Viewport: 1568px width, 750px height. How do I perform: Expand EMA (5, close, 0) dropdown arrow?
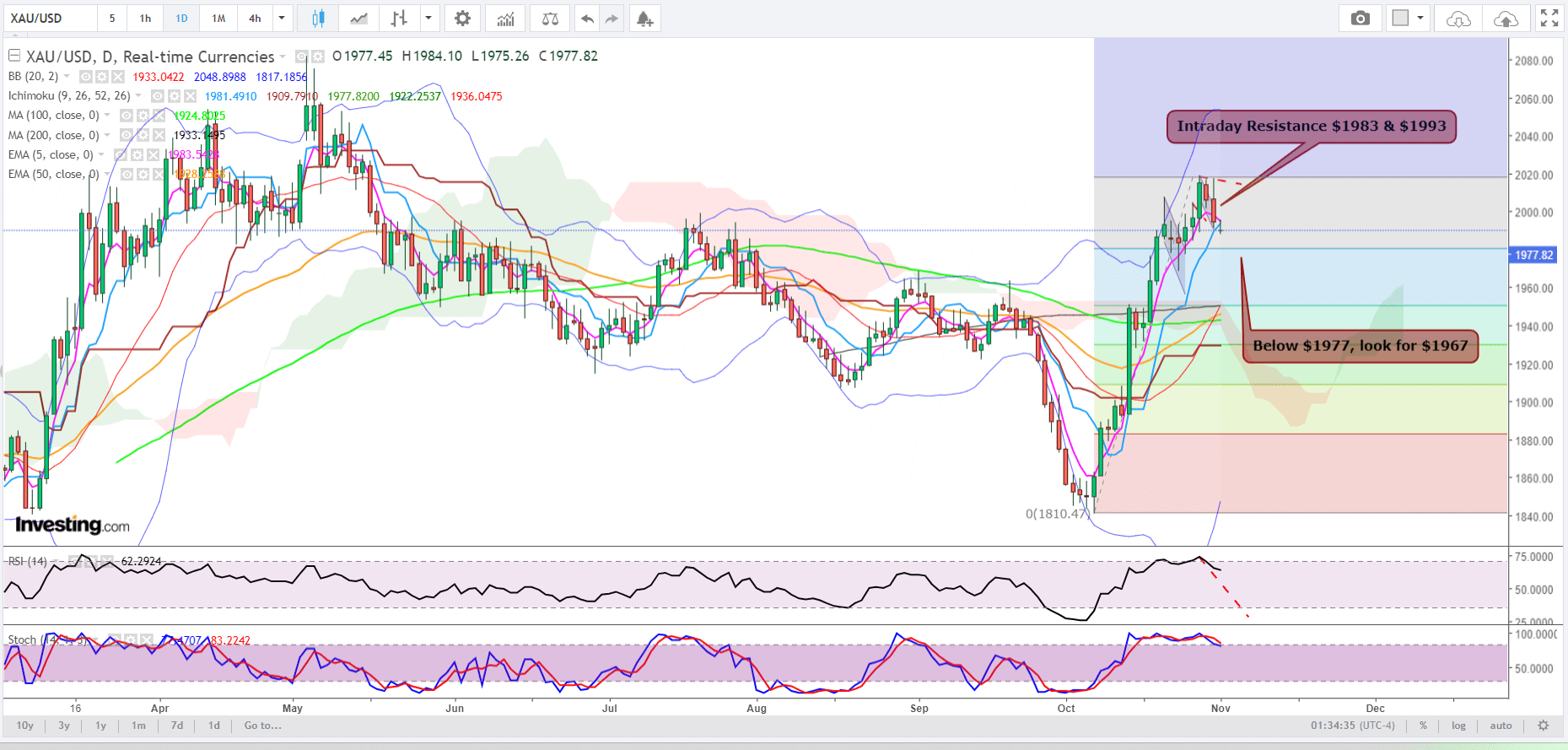tap(101, 154)
